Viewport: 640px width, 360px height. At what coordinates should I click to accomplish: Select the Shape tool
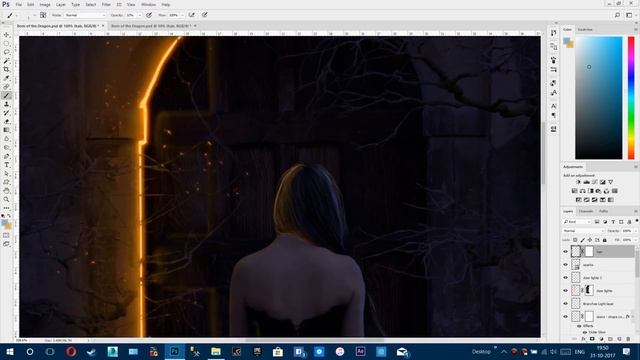6,182
